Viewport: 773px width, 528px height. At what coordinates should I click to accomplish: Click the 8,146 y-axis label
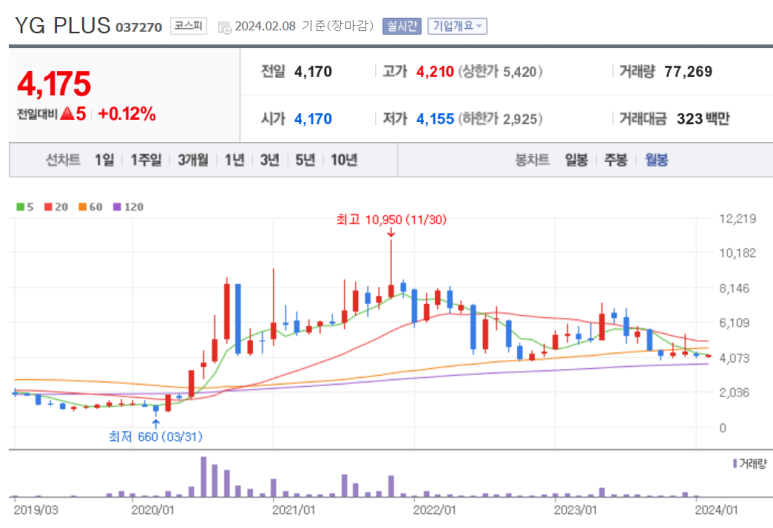[x=735, y=288]
